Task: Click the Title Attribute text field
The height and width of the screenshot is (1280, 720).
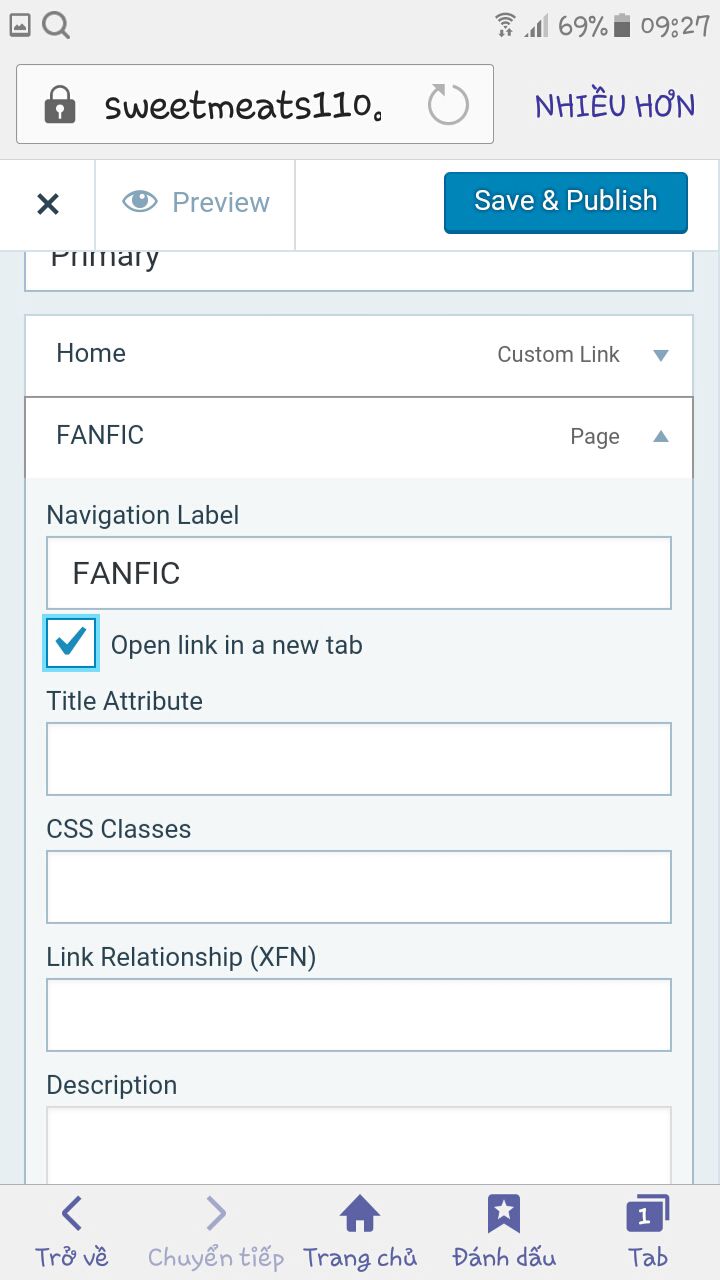Action: point(359,759)
